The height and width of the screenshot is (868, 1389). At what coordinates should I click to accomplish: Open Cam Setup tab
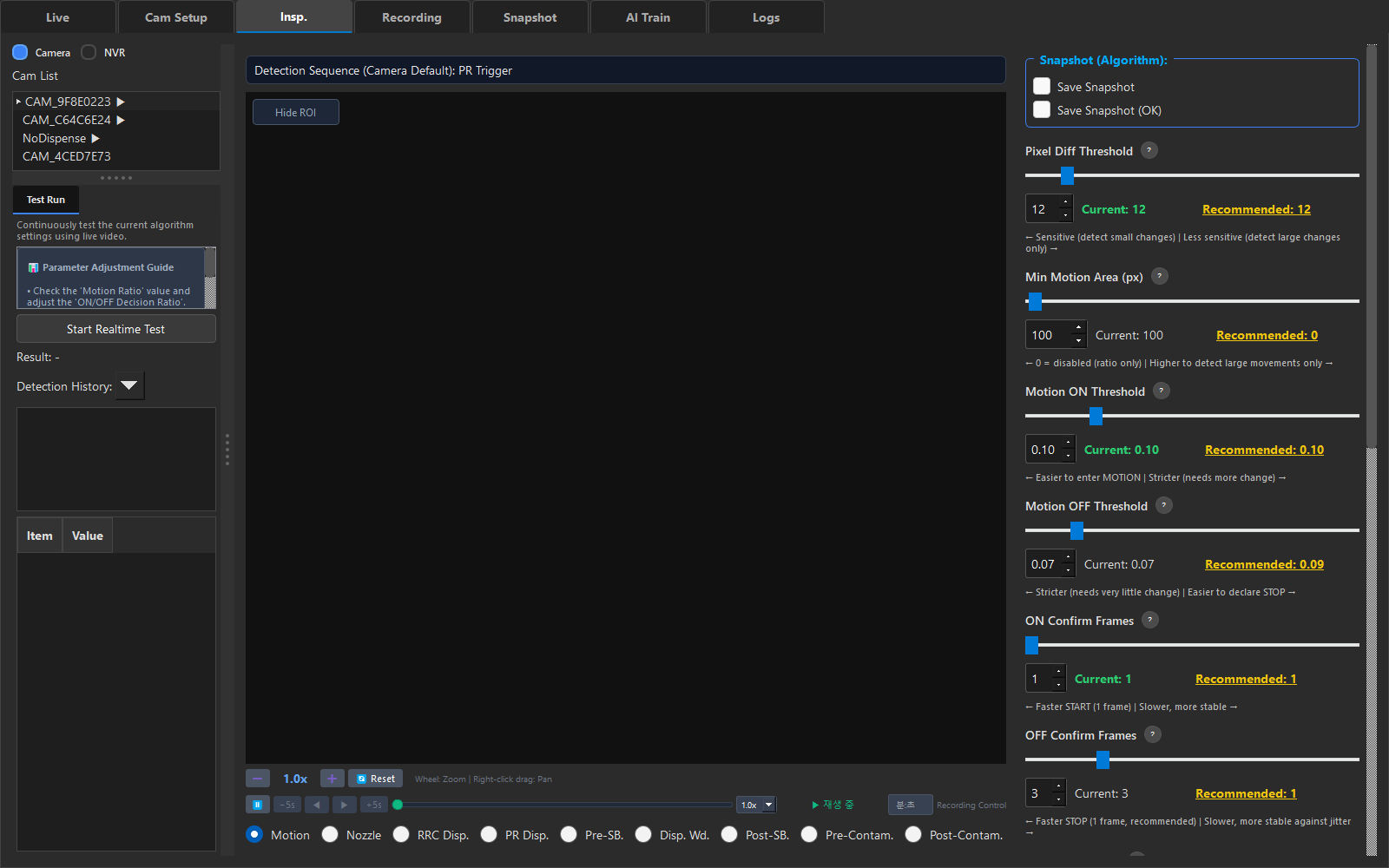coord(176,17)
